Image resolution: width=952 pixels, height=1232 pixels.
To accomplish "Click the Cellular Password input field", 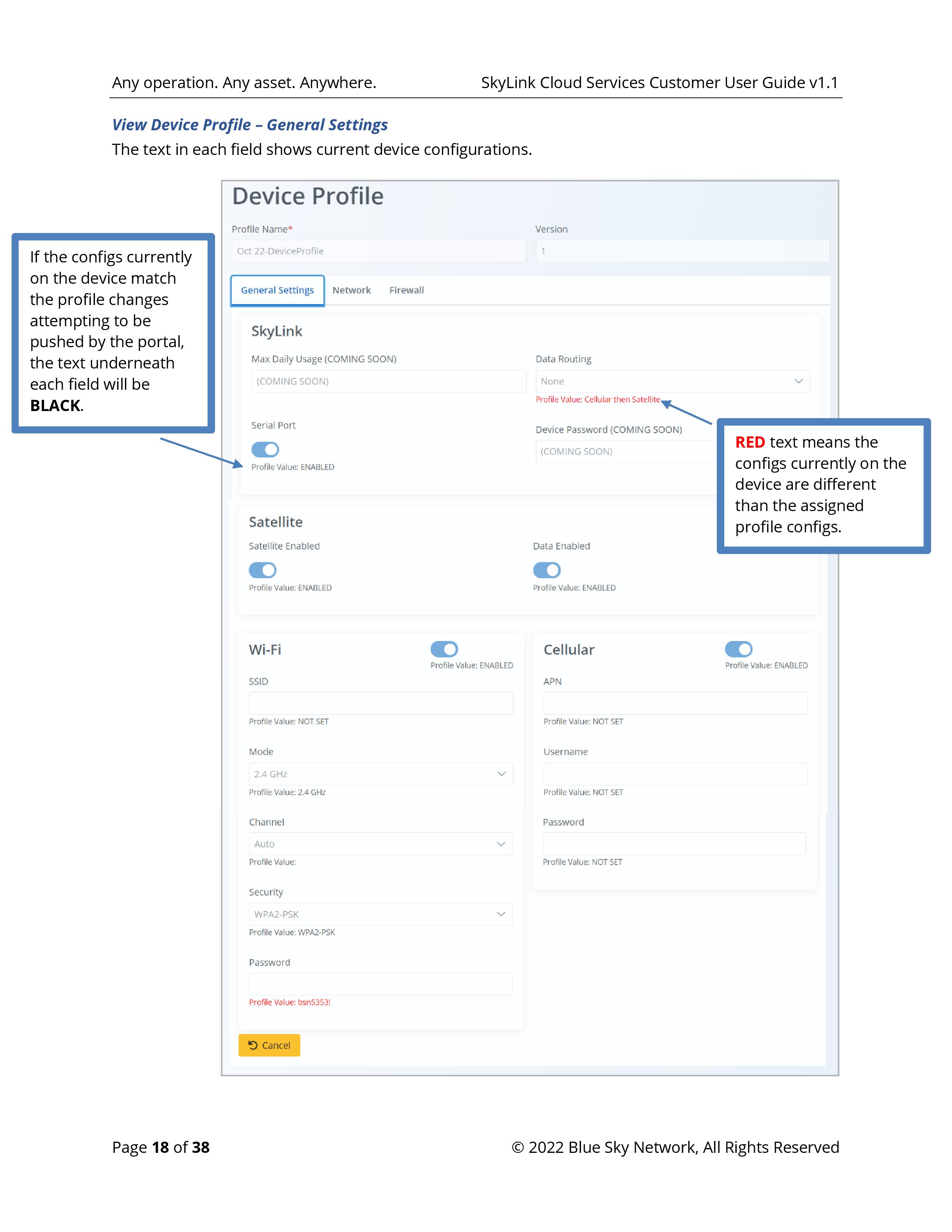I will coord(674,844).
